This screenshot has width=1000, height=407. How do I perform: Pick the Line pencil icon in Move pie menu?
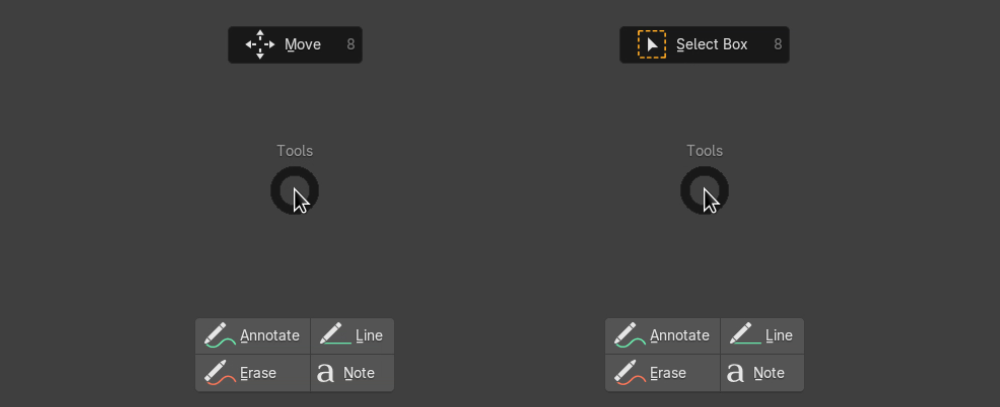click(x=335, y=334)
